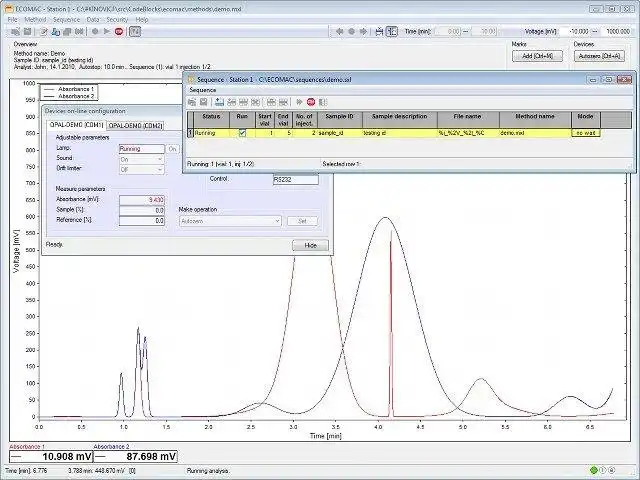
Task: Click the print icon near Time range
Action: (x=379, y=31)
